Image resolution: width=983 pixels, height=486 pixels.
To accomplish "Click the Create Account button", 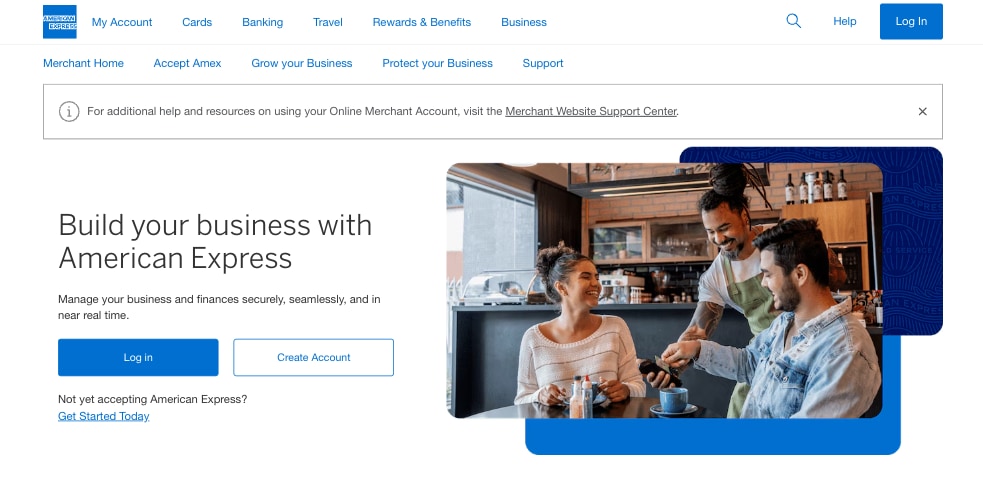I will pos(313,357).
